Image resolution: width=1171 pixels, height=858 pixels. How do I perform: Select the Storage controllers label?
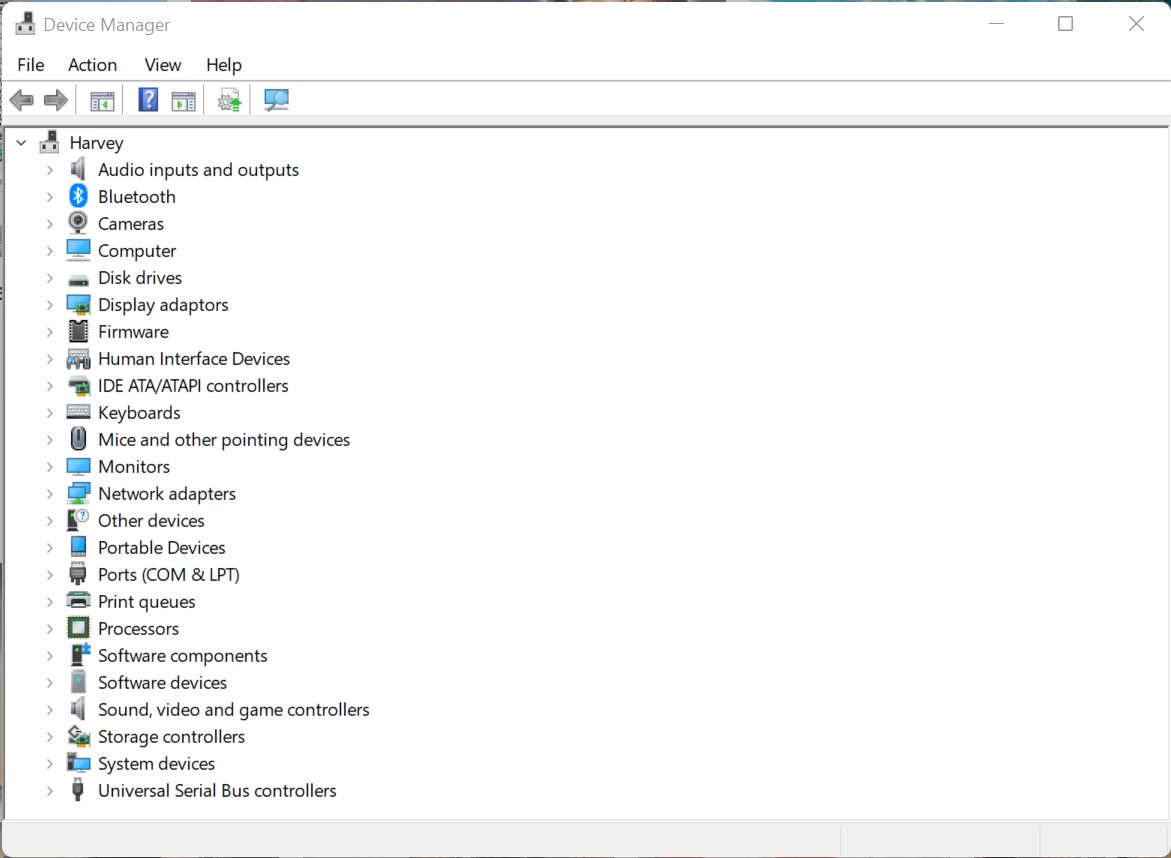pyautogui.click(x=171, y=736)
